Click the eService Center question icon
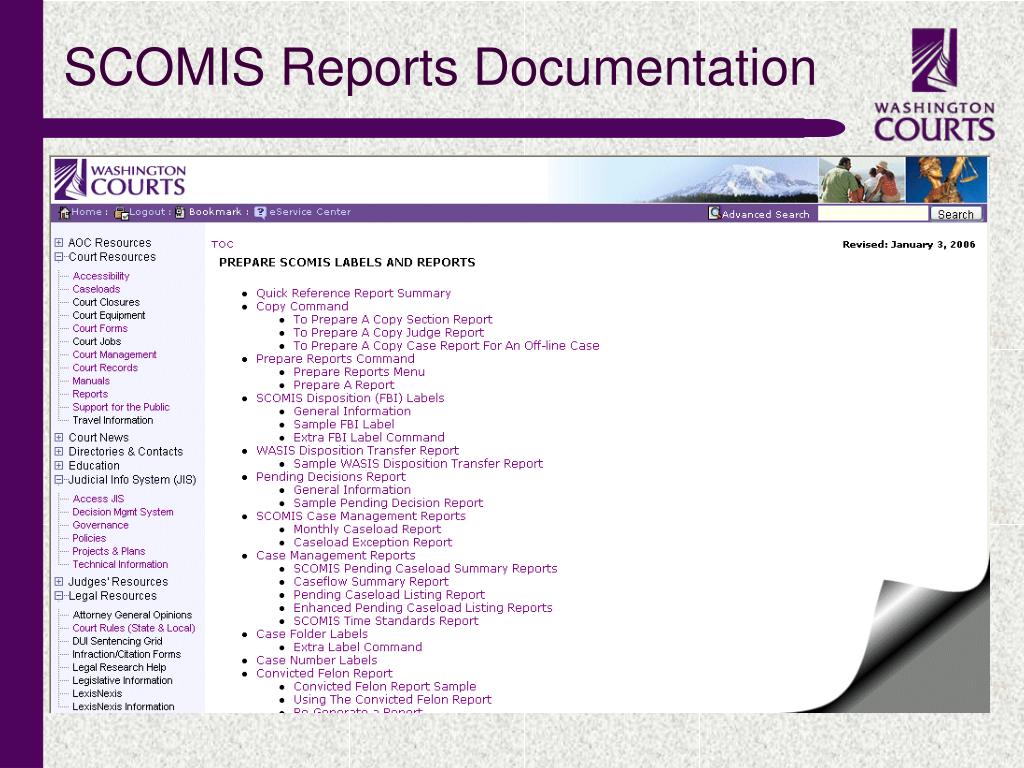 click(x=261, y=212)
